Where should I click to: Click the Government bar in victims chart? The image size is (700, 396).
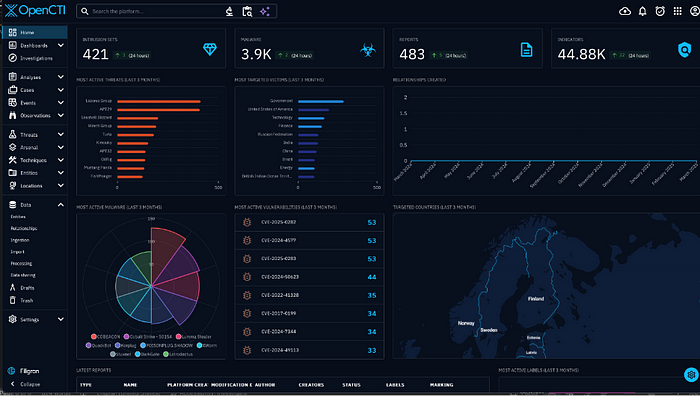321,101
